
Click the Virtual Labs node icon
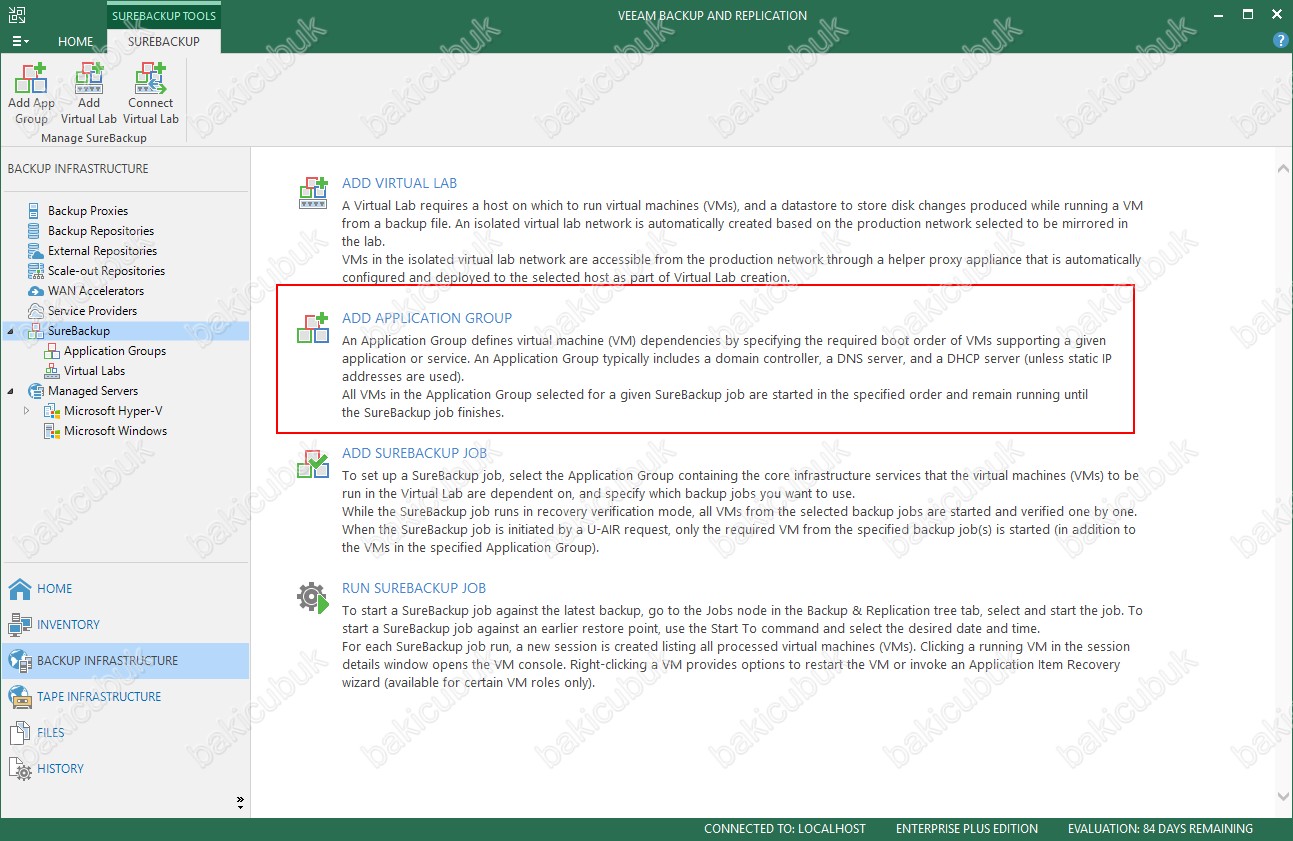[x=52, y=371]
